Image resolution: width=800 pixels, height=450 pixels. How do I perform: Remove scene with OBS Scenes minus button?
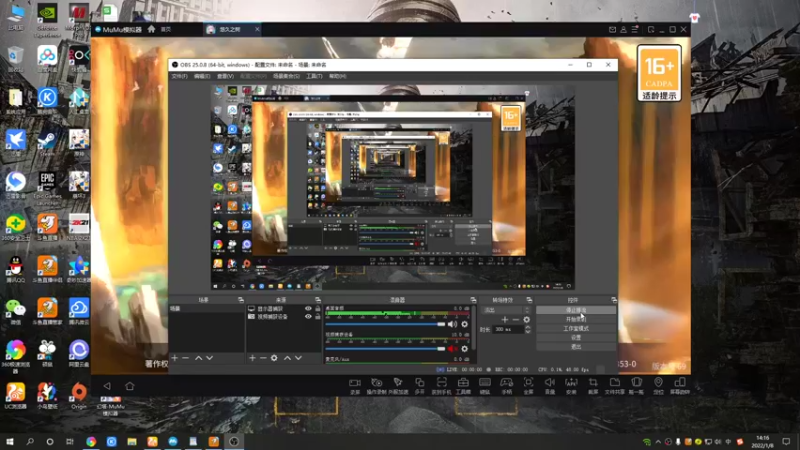coord(186,358)
